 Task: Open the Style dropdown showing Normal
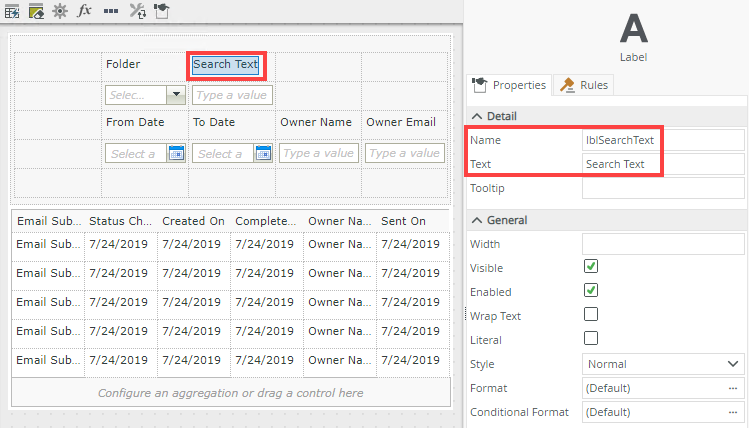tap(663, 364)
